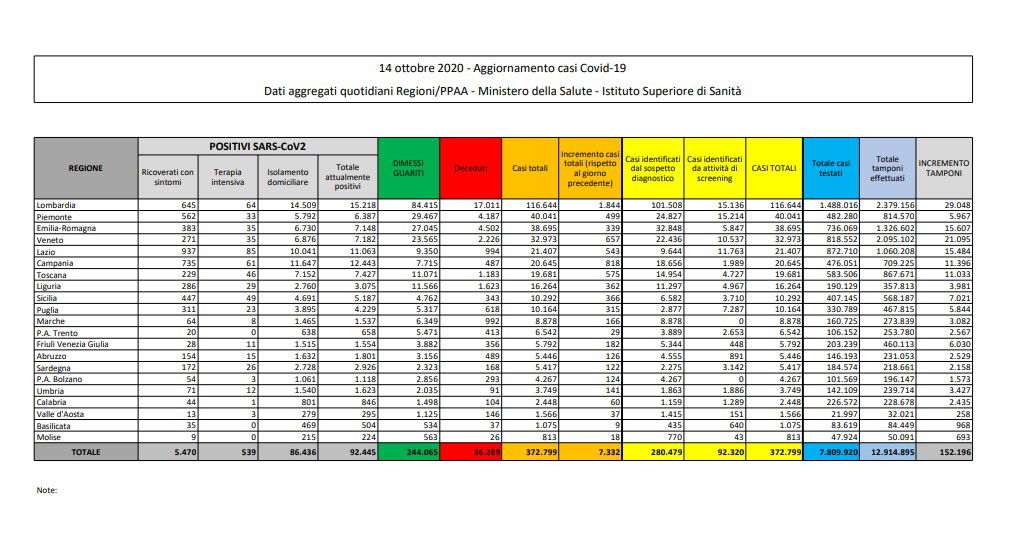Select the POSITIVI SARS-CoV2 group header
The width and height of the screenshot is (1025, 539).
pyautogui.click(x=258, y=146)
